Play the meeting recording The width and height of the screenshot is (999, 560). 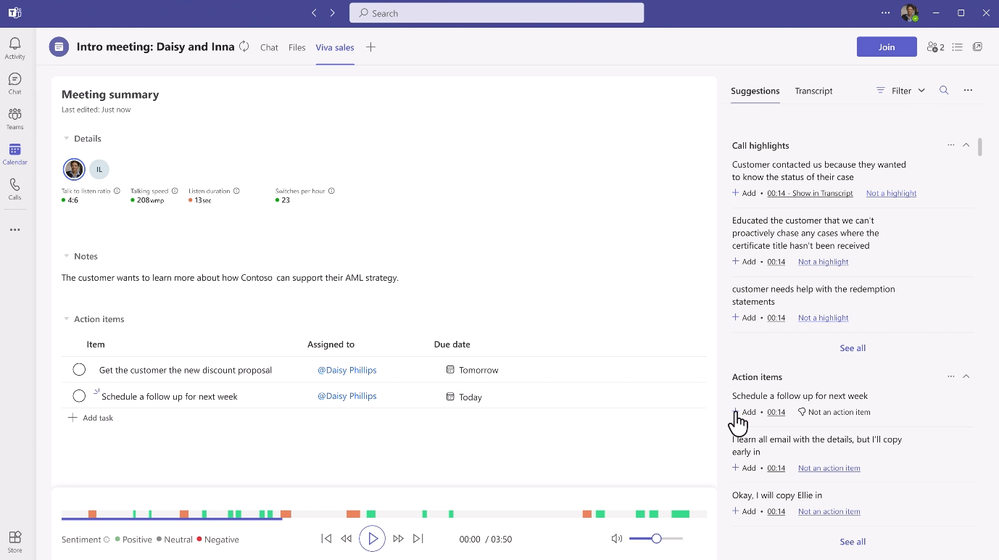[372, 538]
